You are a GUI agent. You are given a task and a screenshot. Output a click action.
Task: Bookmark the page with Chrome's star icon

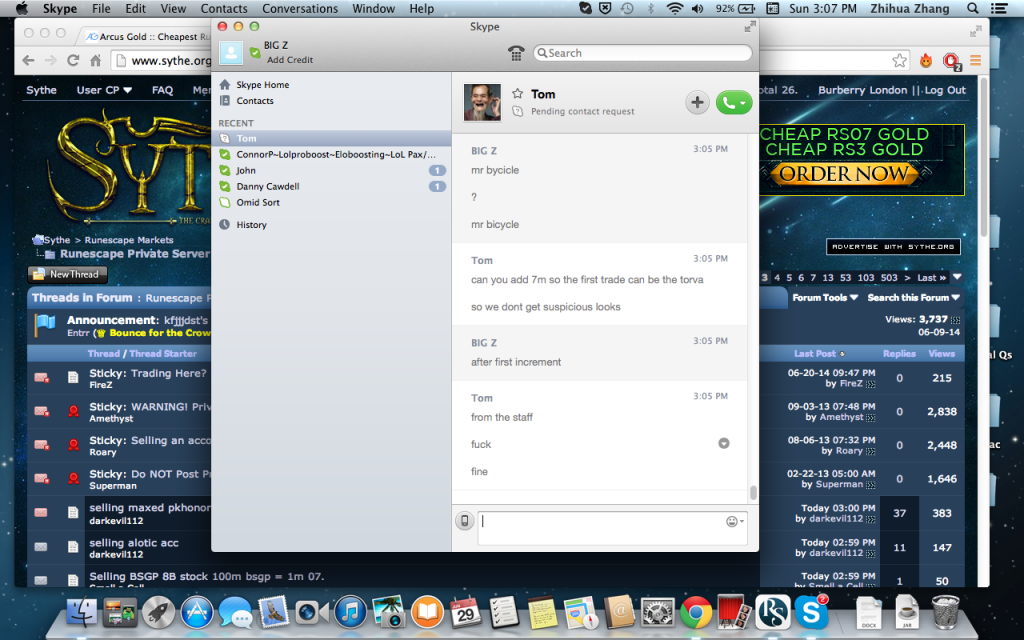(899, 61)
